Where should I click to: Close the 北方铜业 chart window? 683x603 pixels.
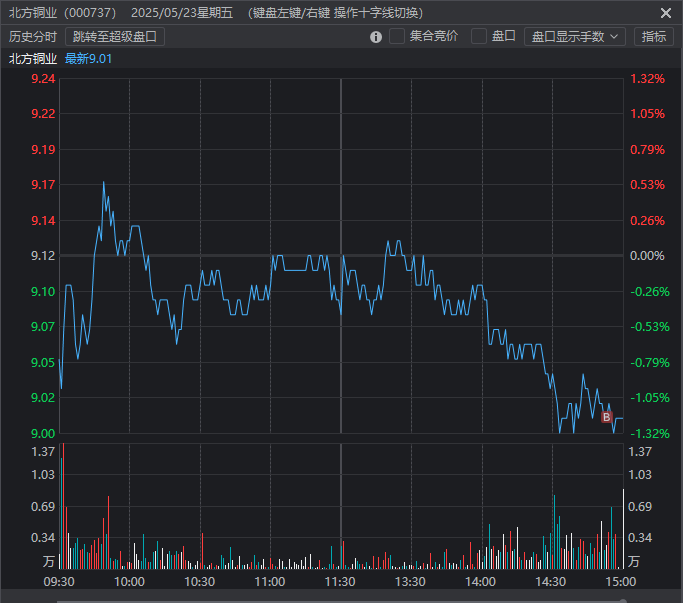click(x=666, y=13)
